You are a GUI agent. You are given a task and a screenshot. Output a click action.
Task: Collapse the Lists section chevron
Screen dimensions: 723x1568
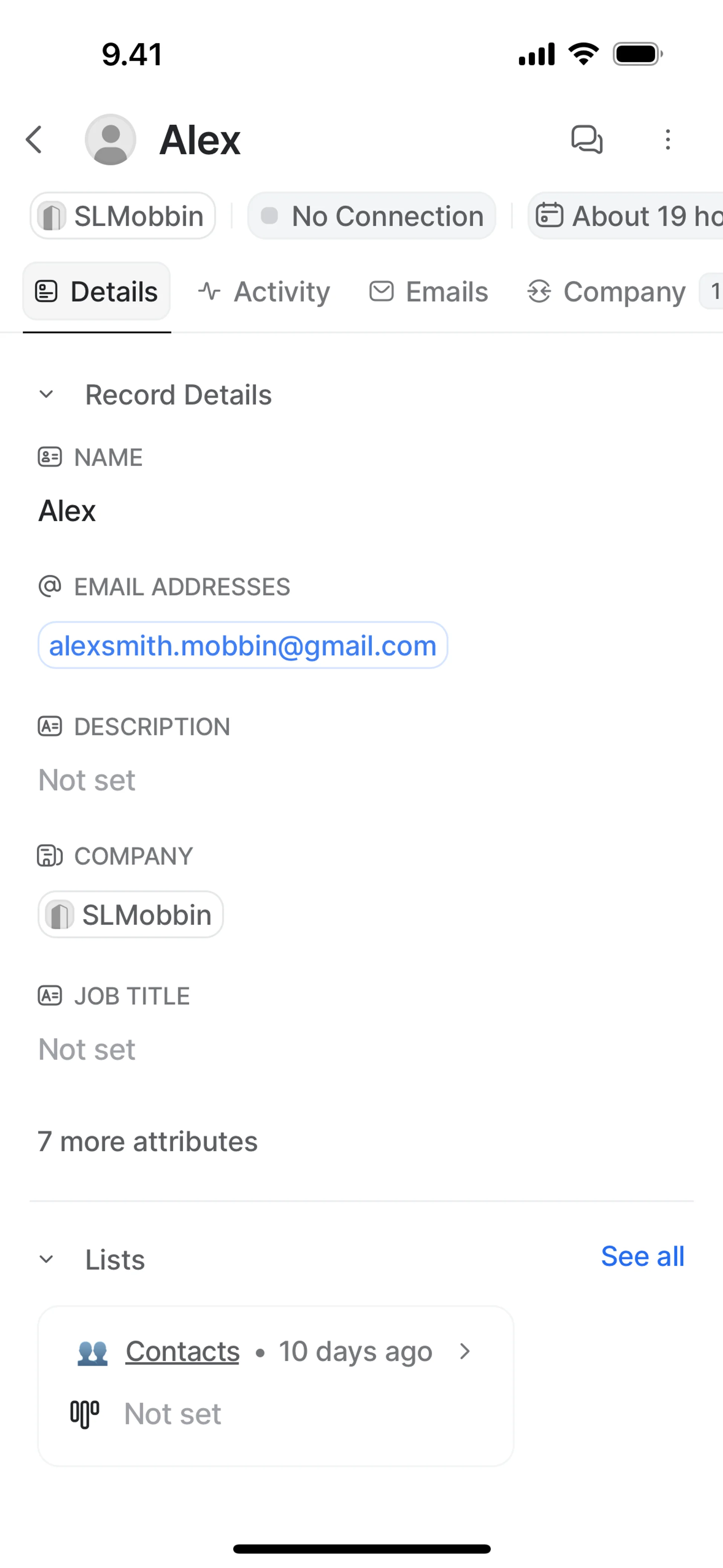[46, 1259]
